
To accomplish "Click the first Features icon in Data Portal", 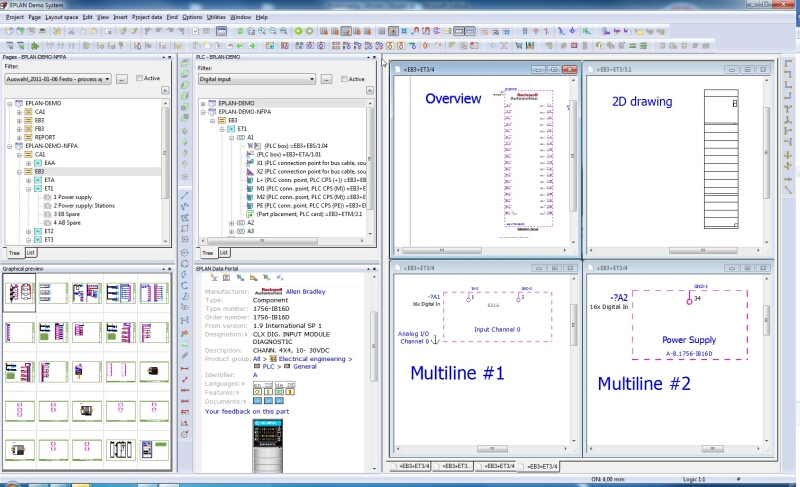I will click(258, 392).
